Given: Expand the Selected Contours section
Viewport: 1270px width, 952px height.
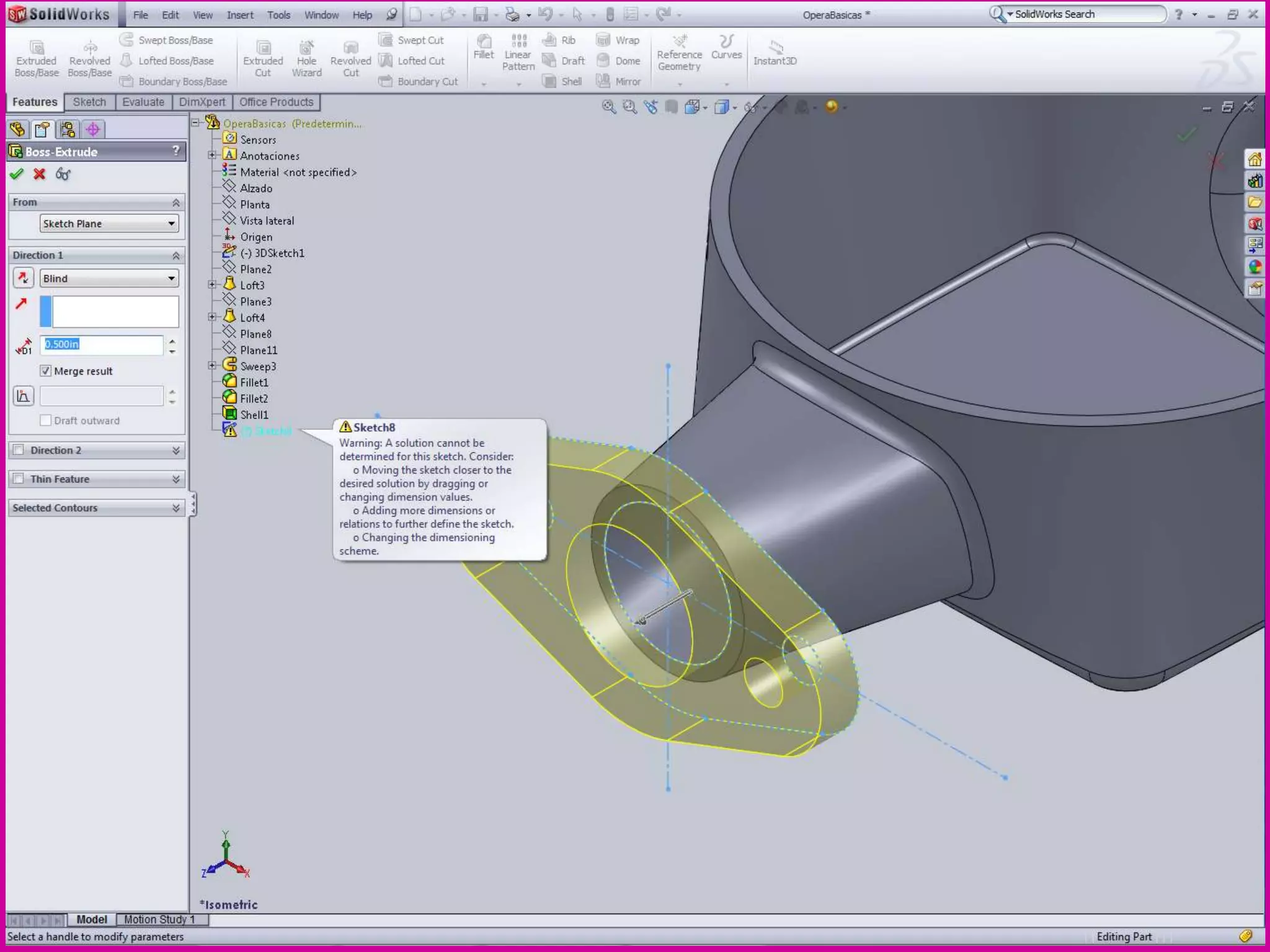Looking at the screenshot, I should 176,508.
